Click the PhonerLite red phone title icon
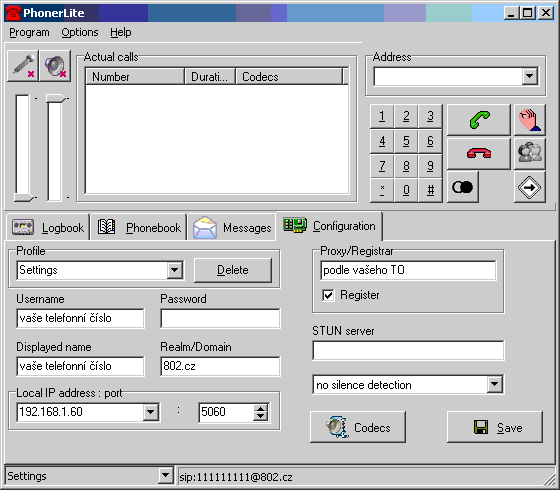The image size is (560, 490). tap(13, 13)
